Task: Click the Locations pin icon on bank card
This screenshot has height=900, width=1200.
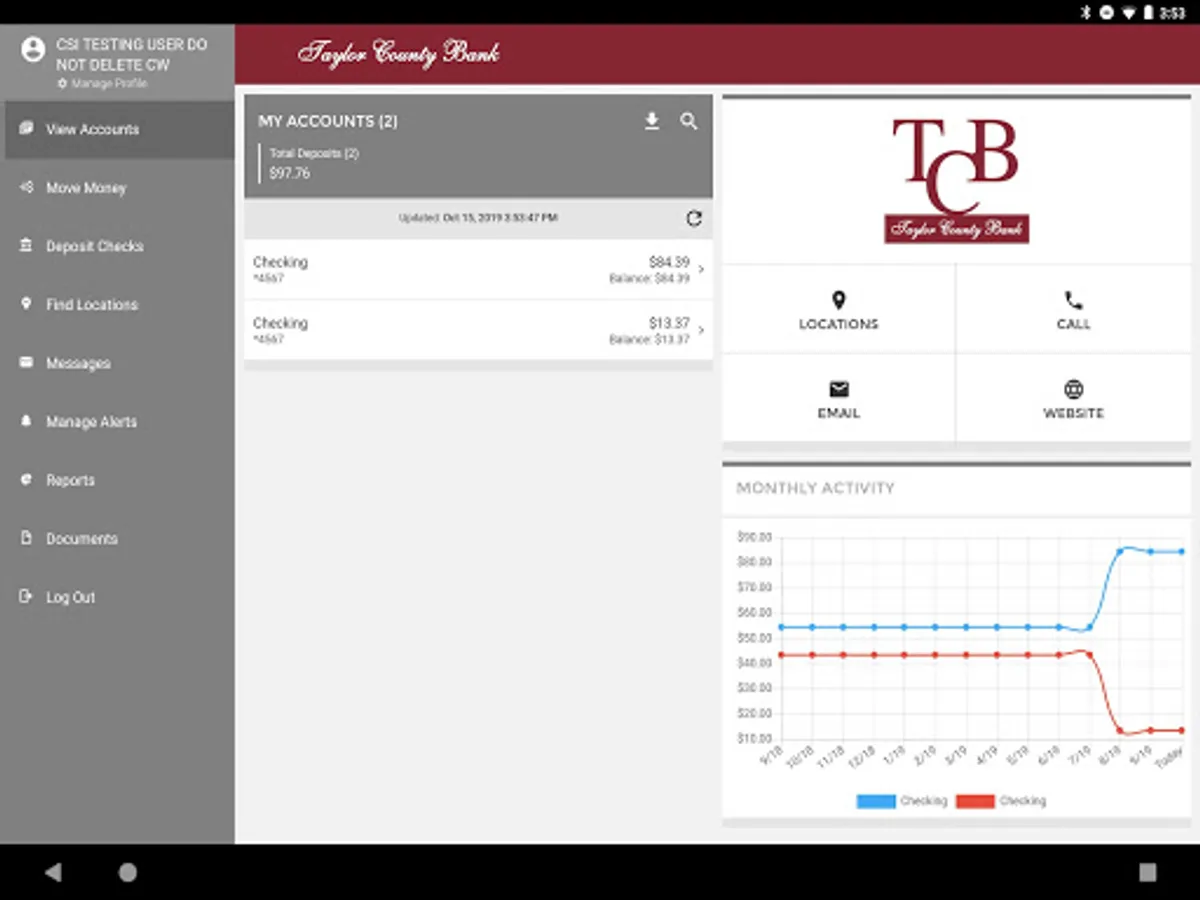Action: (839, 300)
